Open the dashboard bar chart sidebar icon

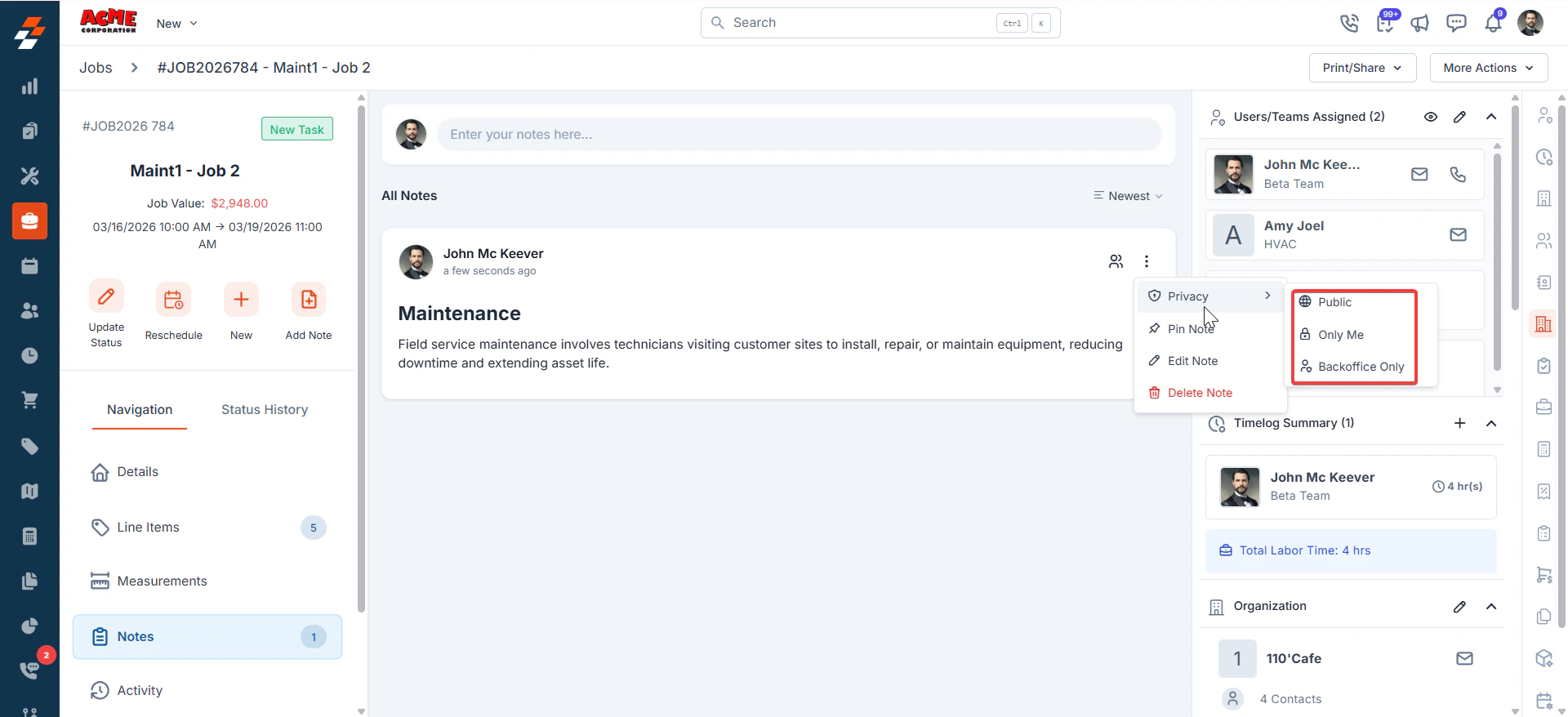[29, 87]
